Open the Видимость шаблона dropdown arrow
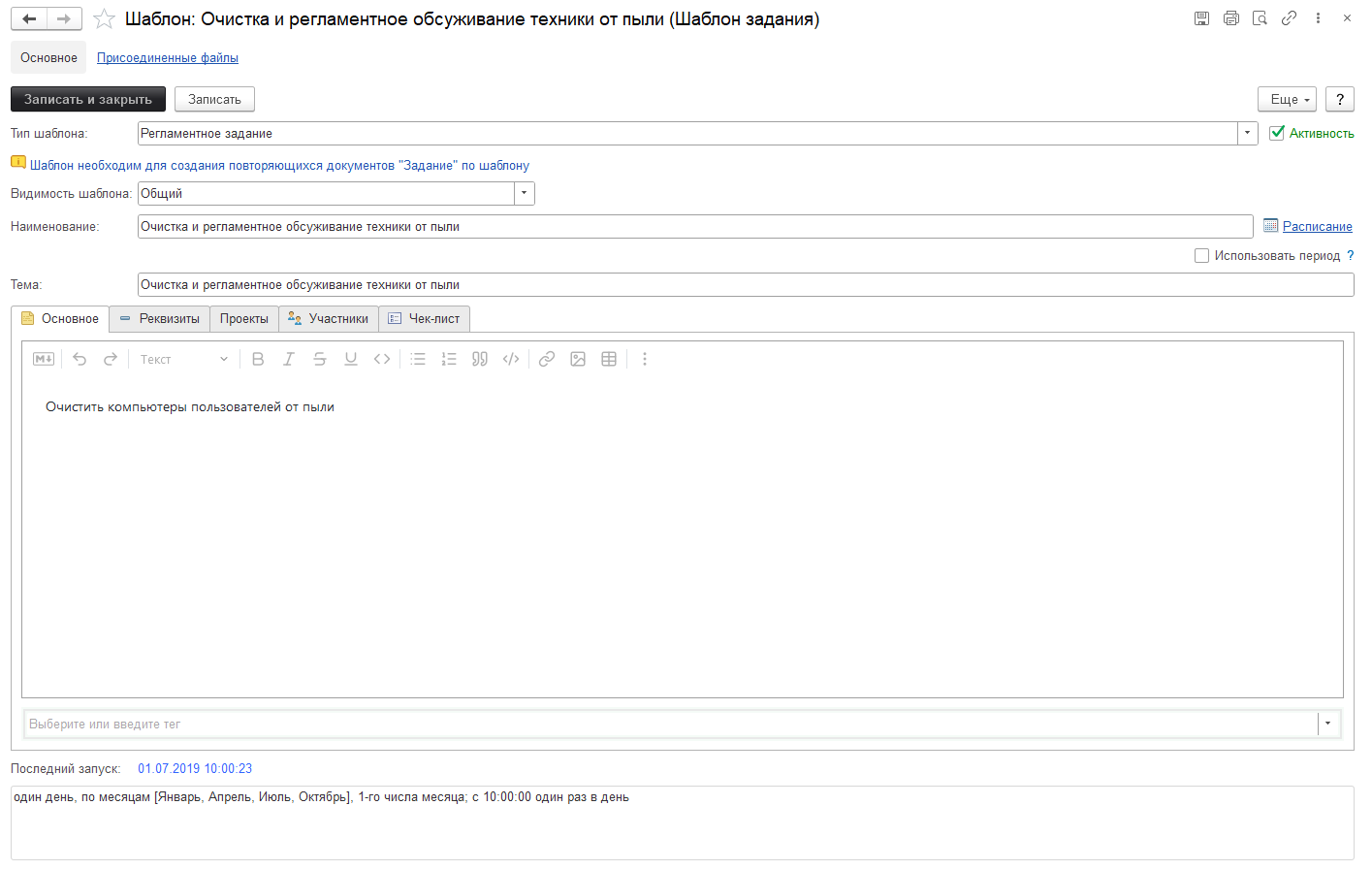 pyautogui.click(x=525, y=194)
